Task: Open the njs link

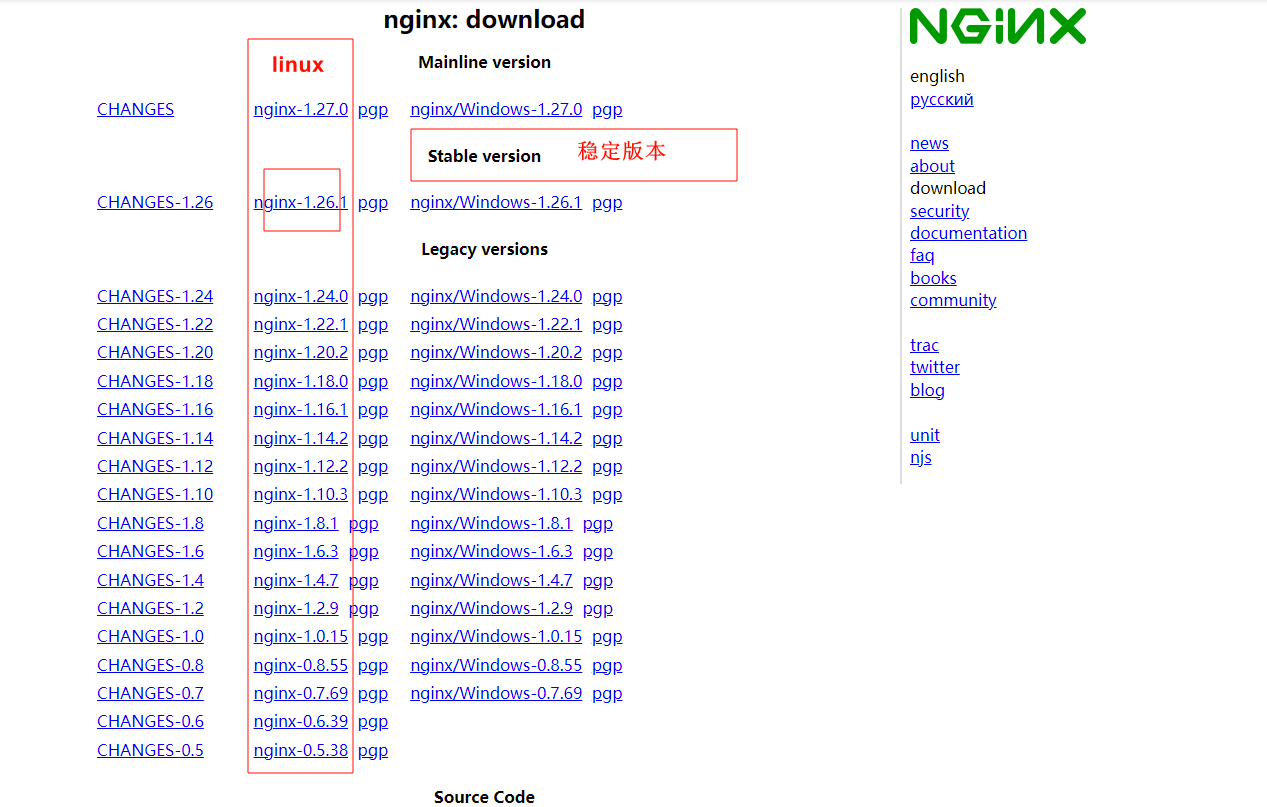Action: click(x=920, y=458)
